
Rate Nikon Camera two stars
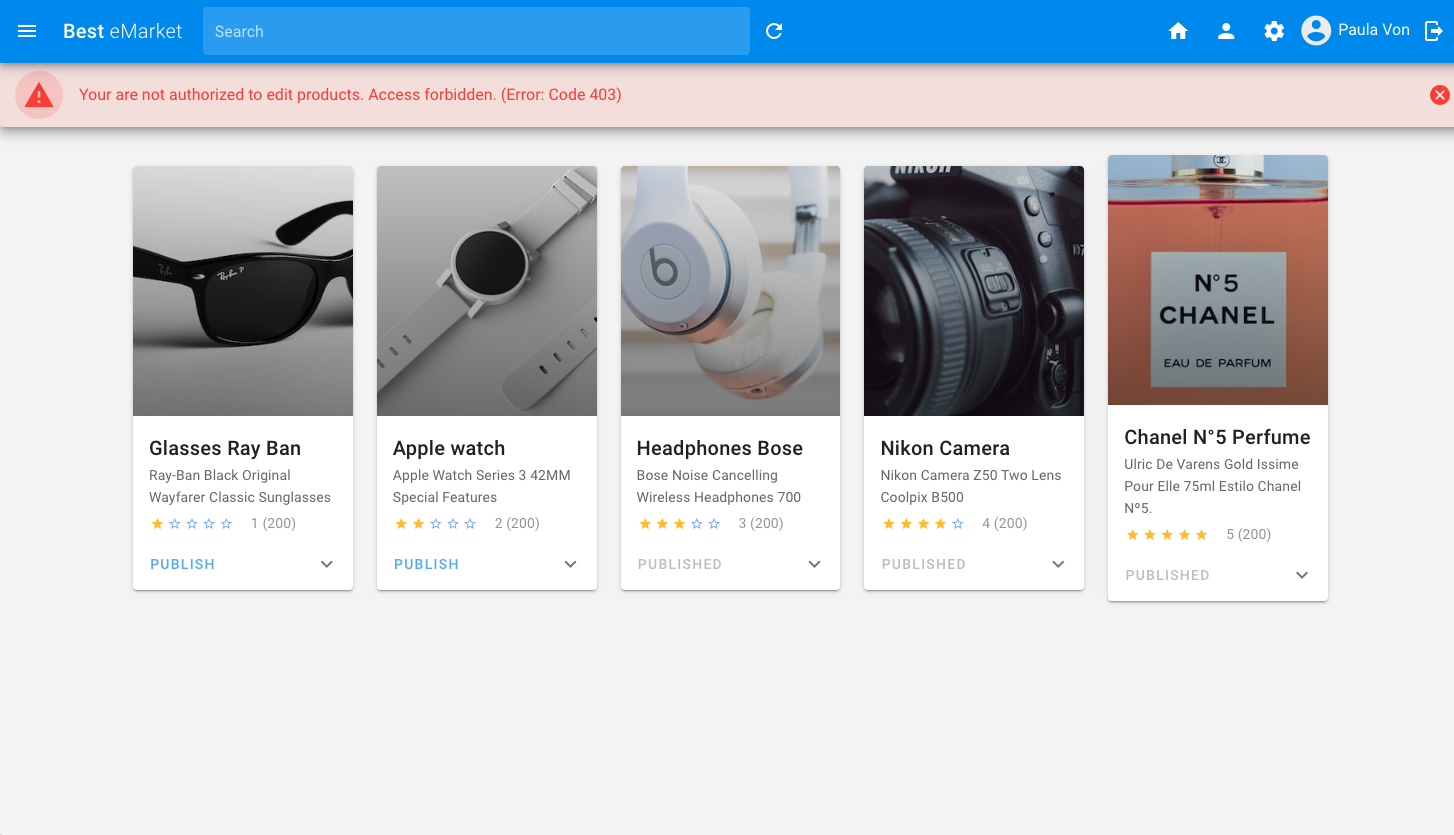[906, 523]
